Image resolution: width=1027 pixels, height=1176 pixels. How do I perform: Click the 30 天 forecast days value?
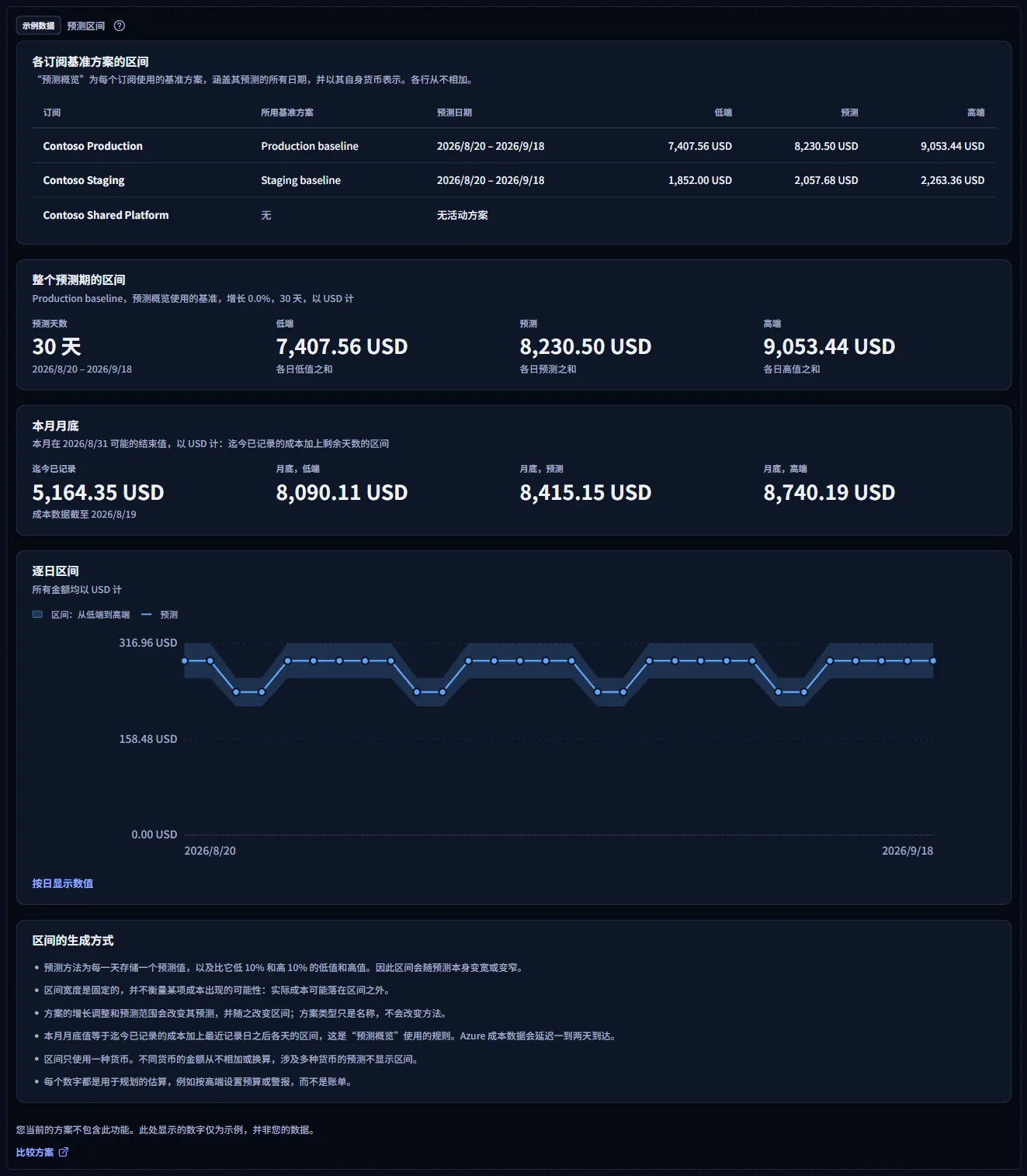click(57, 346)
